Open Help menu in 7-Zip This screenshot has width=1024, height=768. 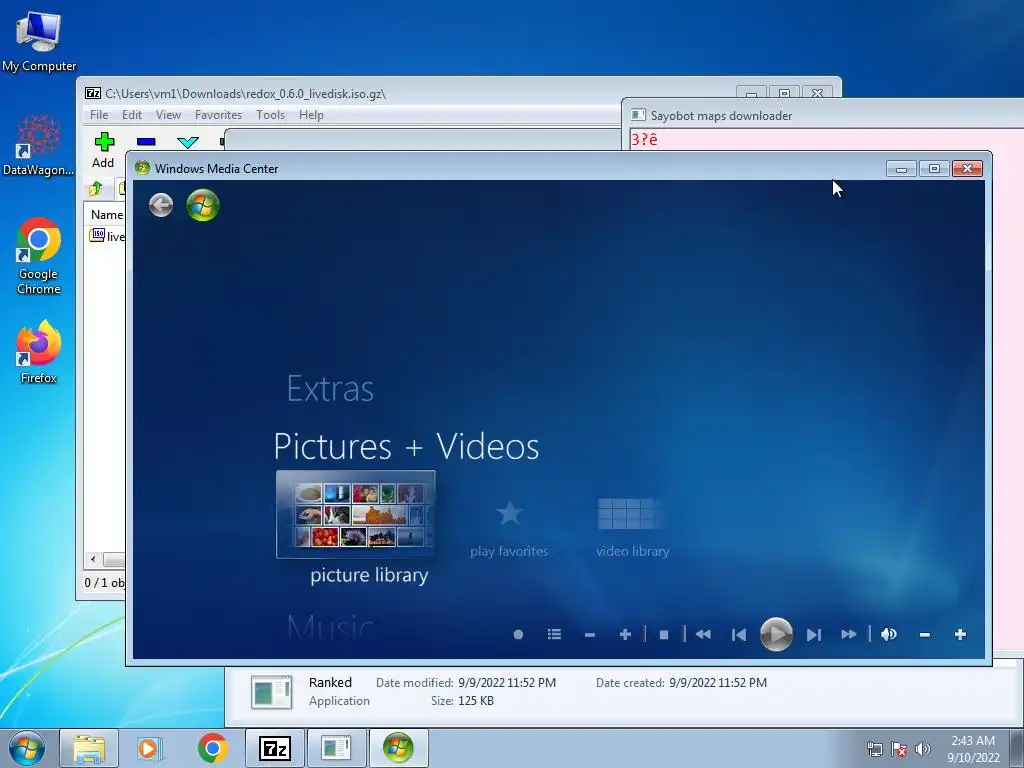point(312,115)
